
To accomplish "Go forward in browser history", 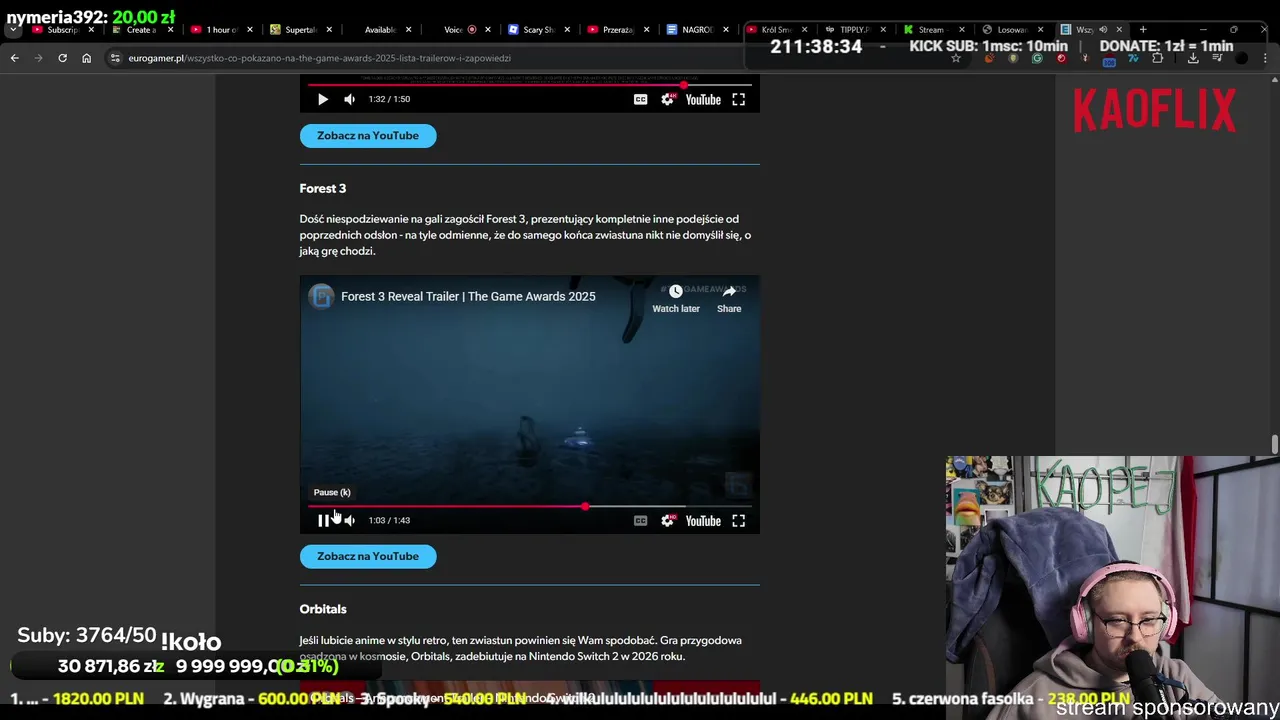I will point(38,58).
